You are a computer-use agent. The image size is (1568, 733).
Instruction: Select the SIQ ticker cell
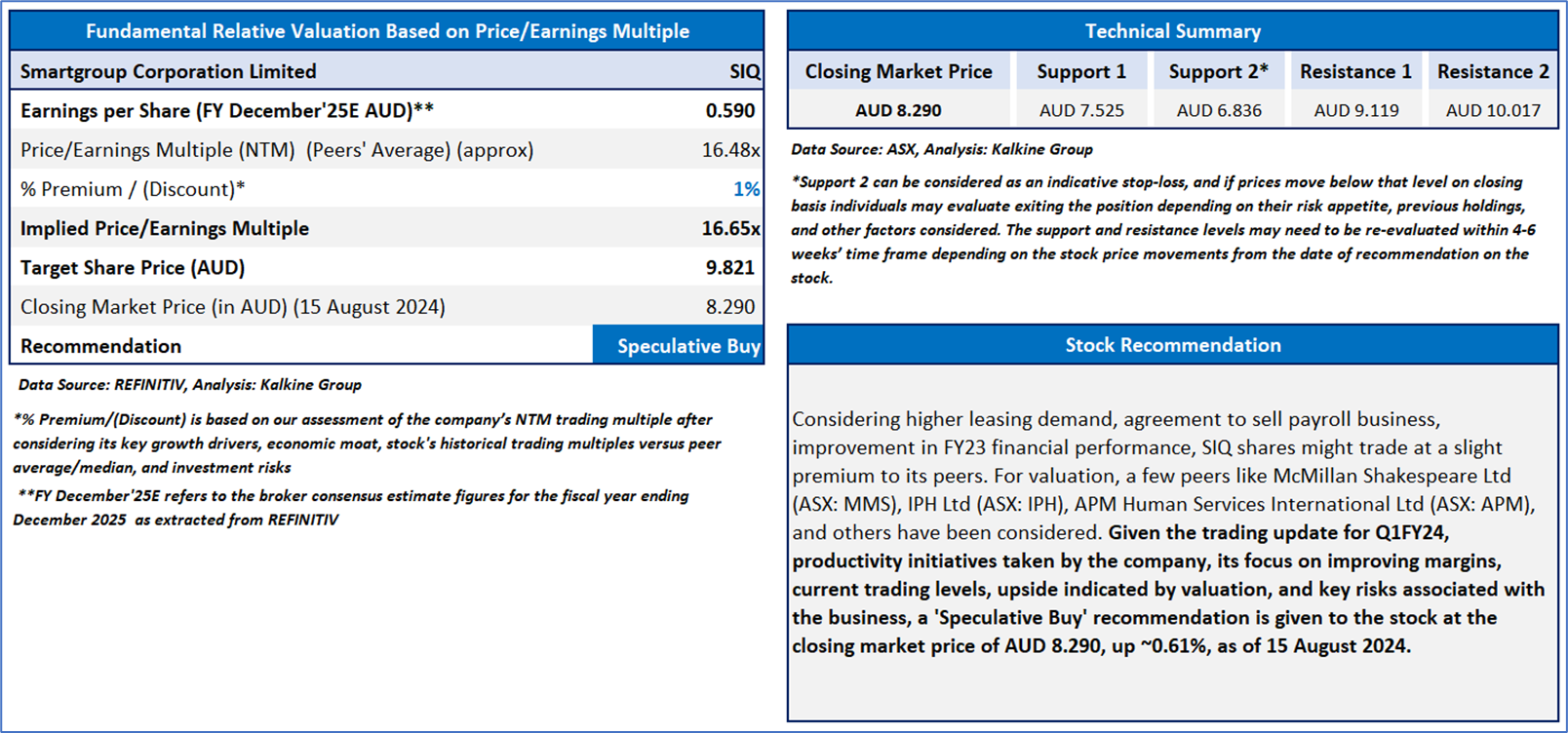pyautogui.click(x=744, y=71)
